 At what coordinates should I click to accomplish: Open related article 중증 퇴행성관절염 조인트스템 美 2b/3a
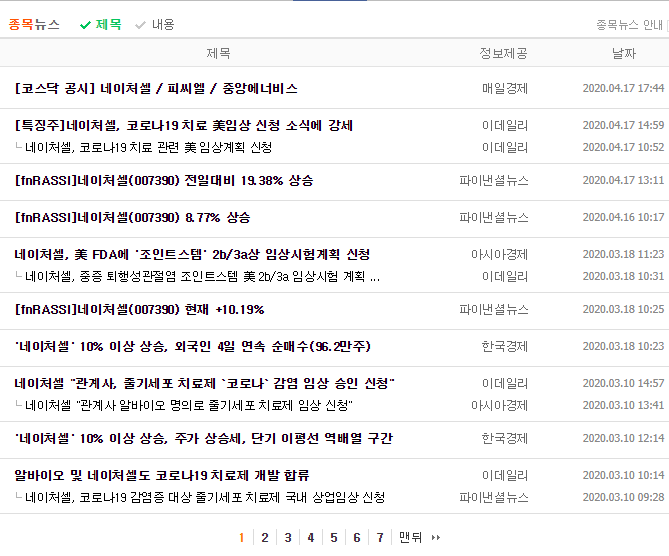(202, 277)
